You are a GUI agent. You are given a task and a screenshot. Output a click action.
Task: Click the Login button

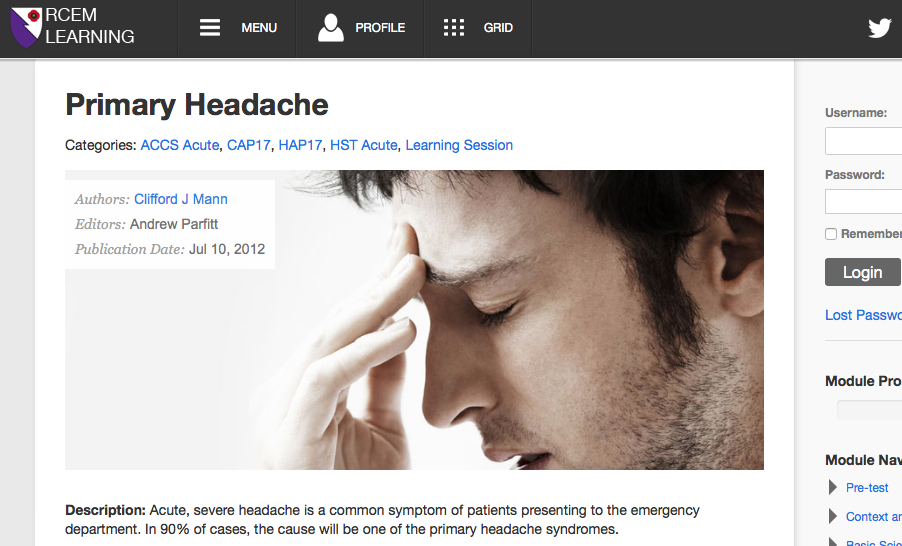tap(863, 272)
